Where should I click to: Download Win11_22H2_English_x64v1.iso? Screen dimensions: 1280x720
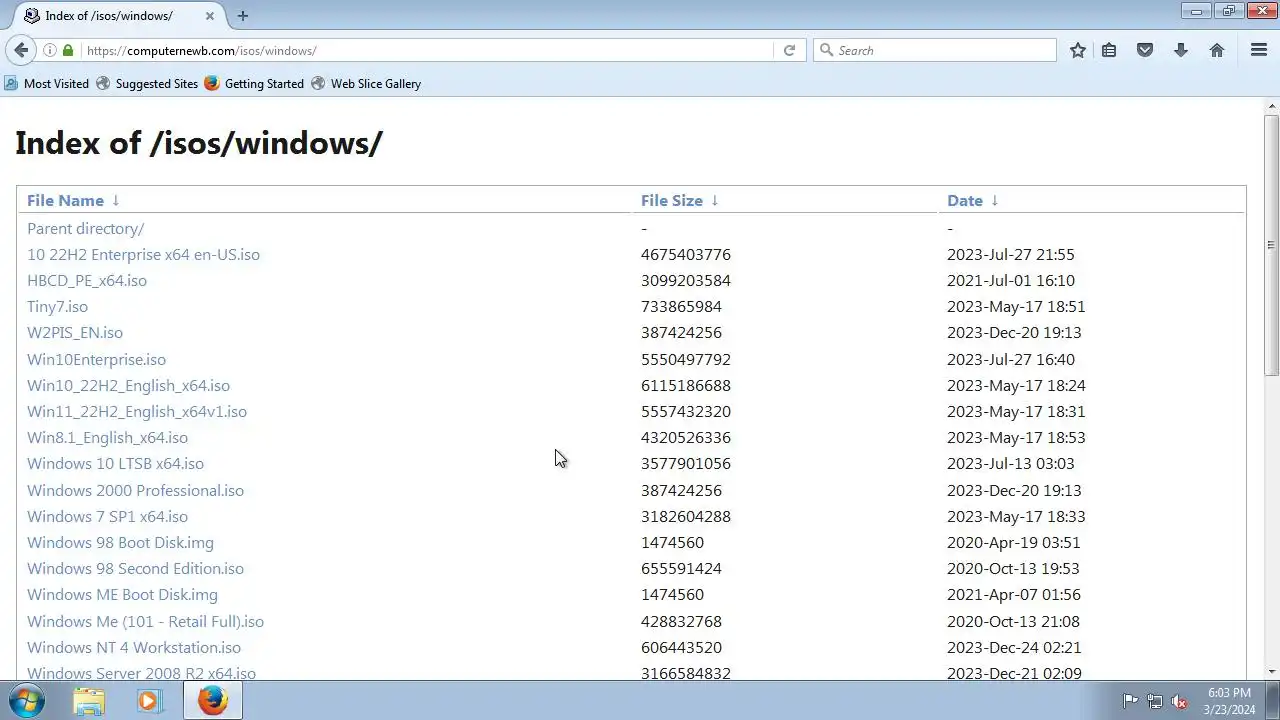pyautogui.click(x=137, y=411)
